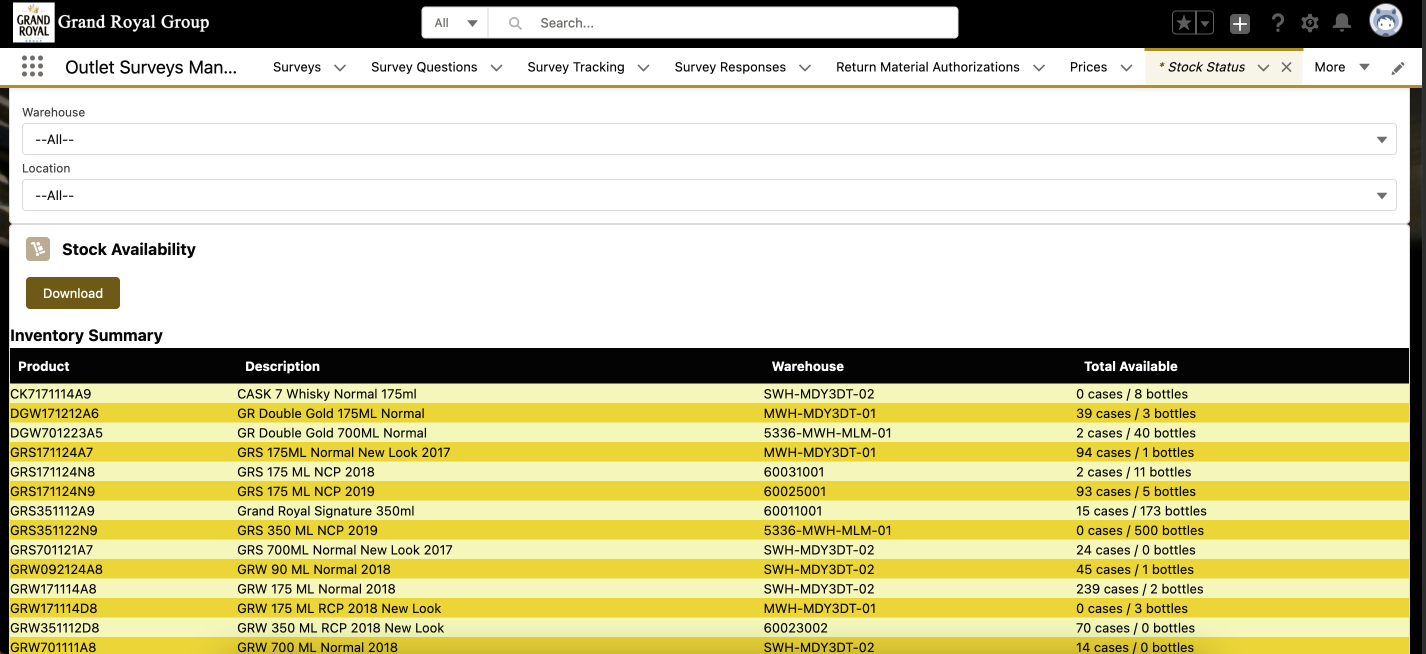Viewport: 1426px width, 654px height.
Task: Open the More navigation menu
Action: tap(1342, 67)
